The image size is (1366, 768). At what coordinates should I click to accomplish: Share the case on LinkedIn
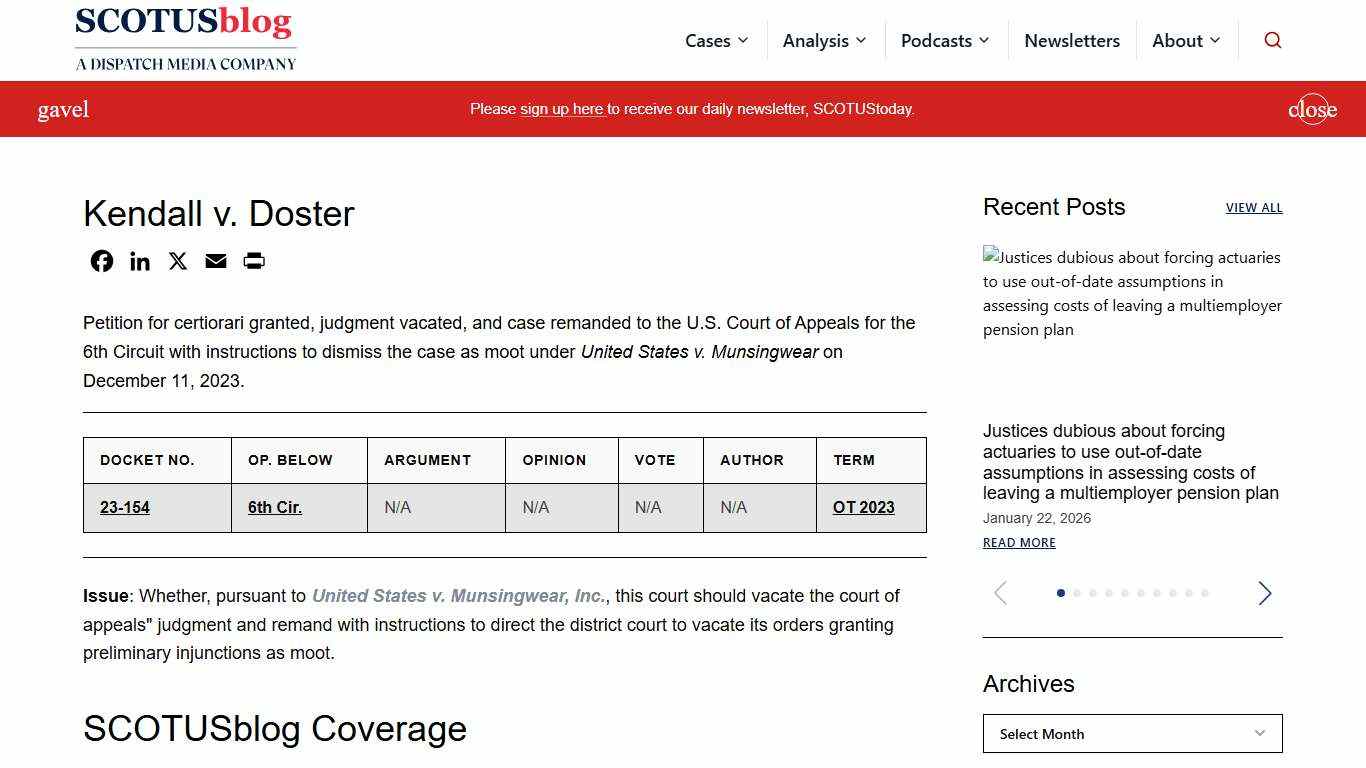coord(140,261)
